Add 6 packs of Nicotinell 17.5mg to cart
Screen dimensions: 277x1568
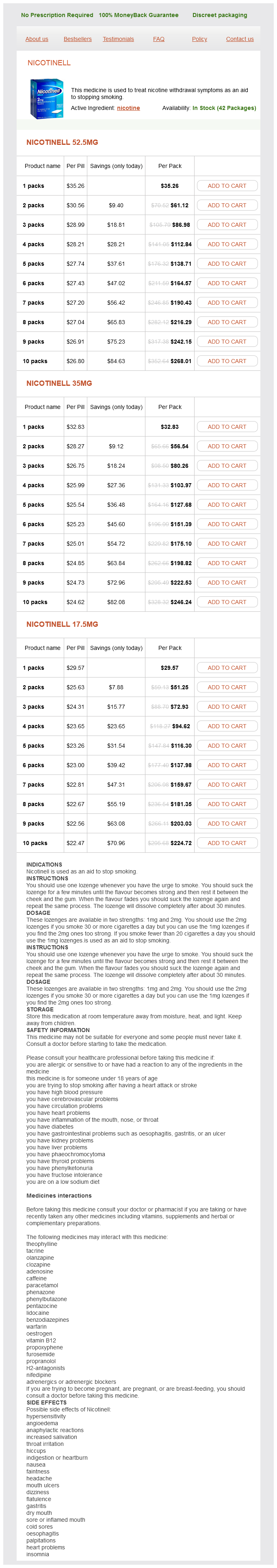pyautogui.click(x=227, y=765)
